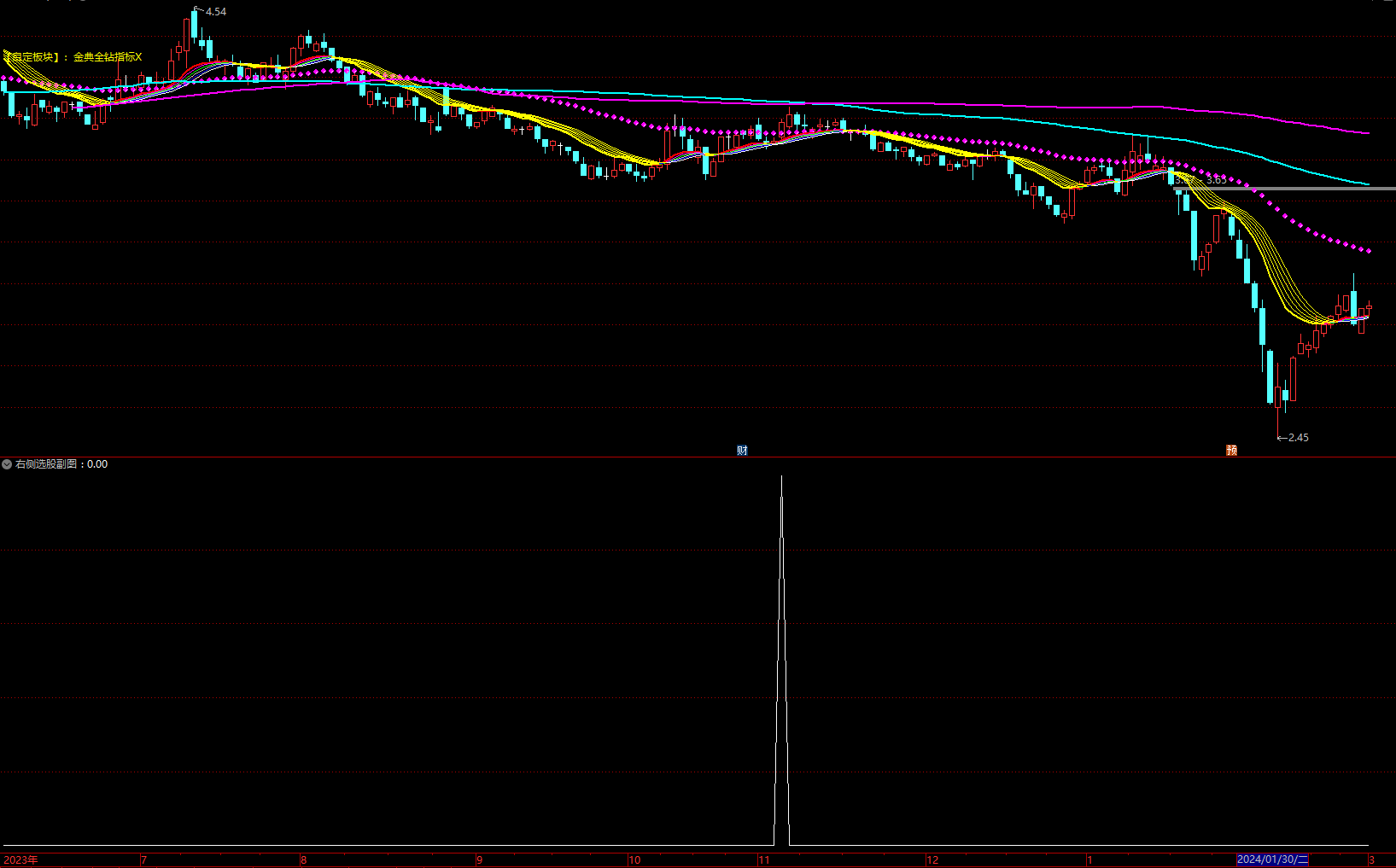Expand the 右侧选股副图 indicator dropdown arrow
The height and width of the screenshot is (868, 1396).
click(7, 464)
